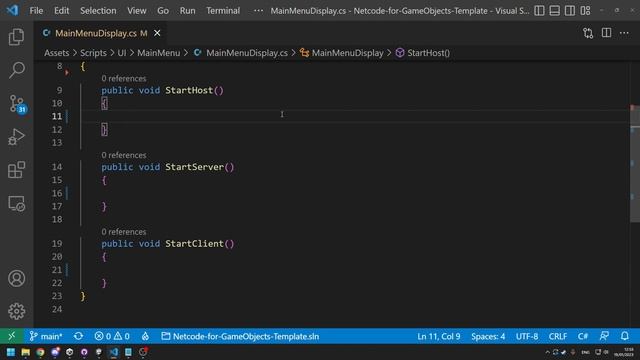Click line number 16 in gutter
This screenshot has height=360, width=640.
click(57, 193)
